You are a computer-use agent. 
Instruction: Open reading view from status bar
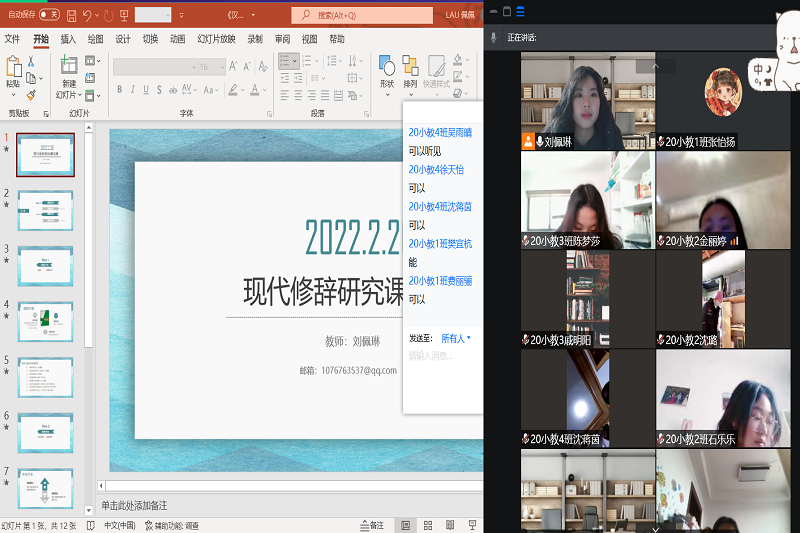pos(450,525)
